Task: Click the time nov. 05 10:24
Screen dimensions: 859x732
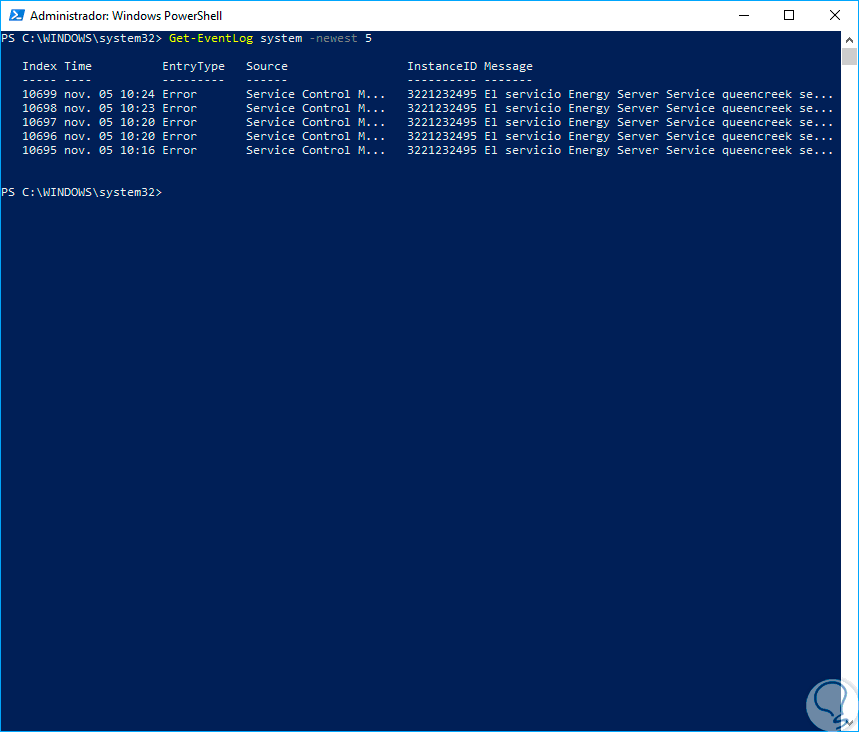Action: 110,94
